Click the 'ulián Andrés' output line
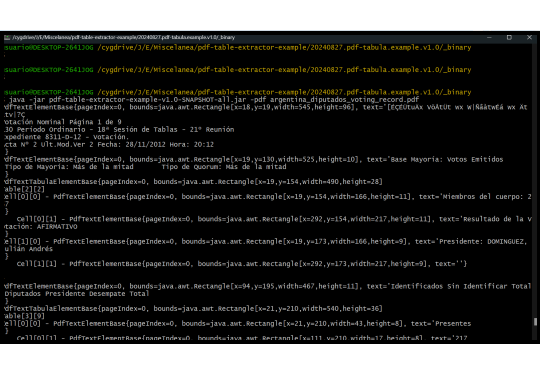This screenshot has height=374, width=540. pos(29,249)
